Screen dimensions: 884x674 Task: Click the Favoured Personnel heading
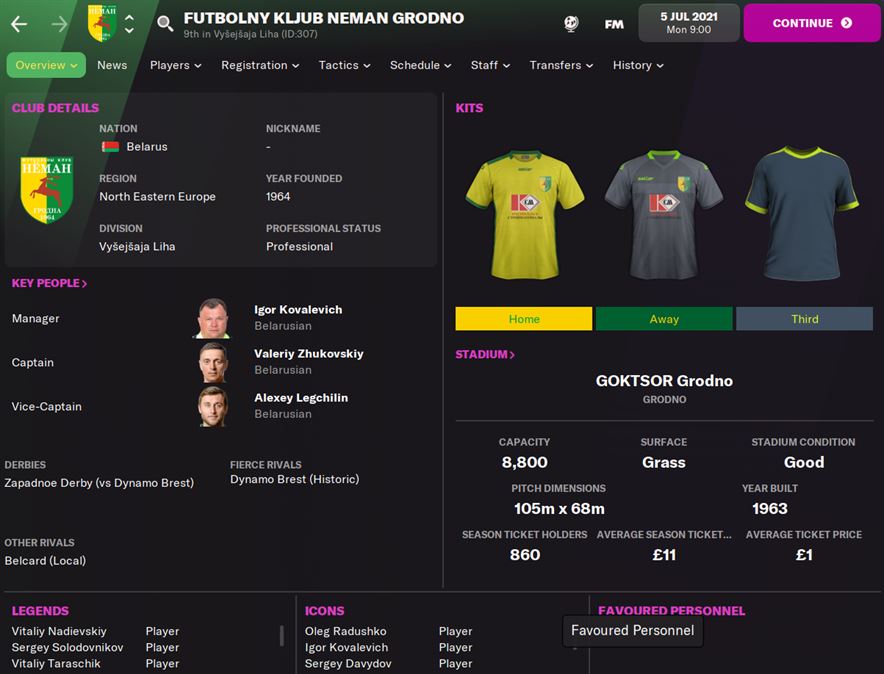point(671,610)
